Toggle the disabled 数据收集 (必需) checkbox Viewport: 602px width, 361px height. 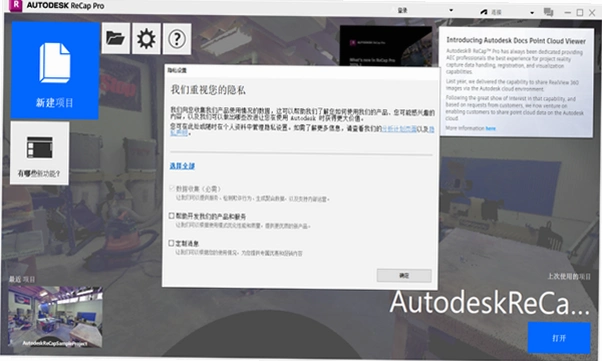point(172,188)
